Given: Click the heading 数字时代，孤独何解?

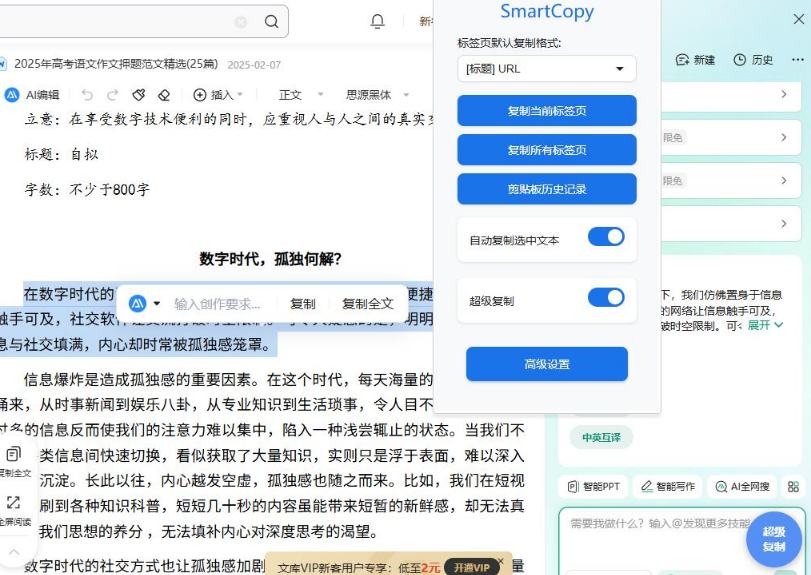Looking at the screenshot, I should tap(271, 259).
